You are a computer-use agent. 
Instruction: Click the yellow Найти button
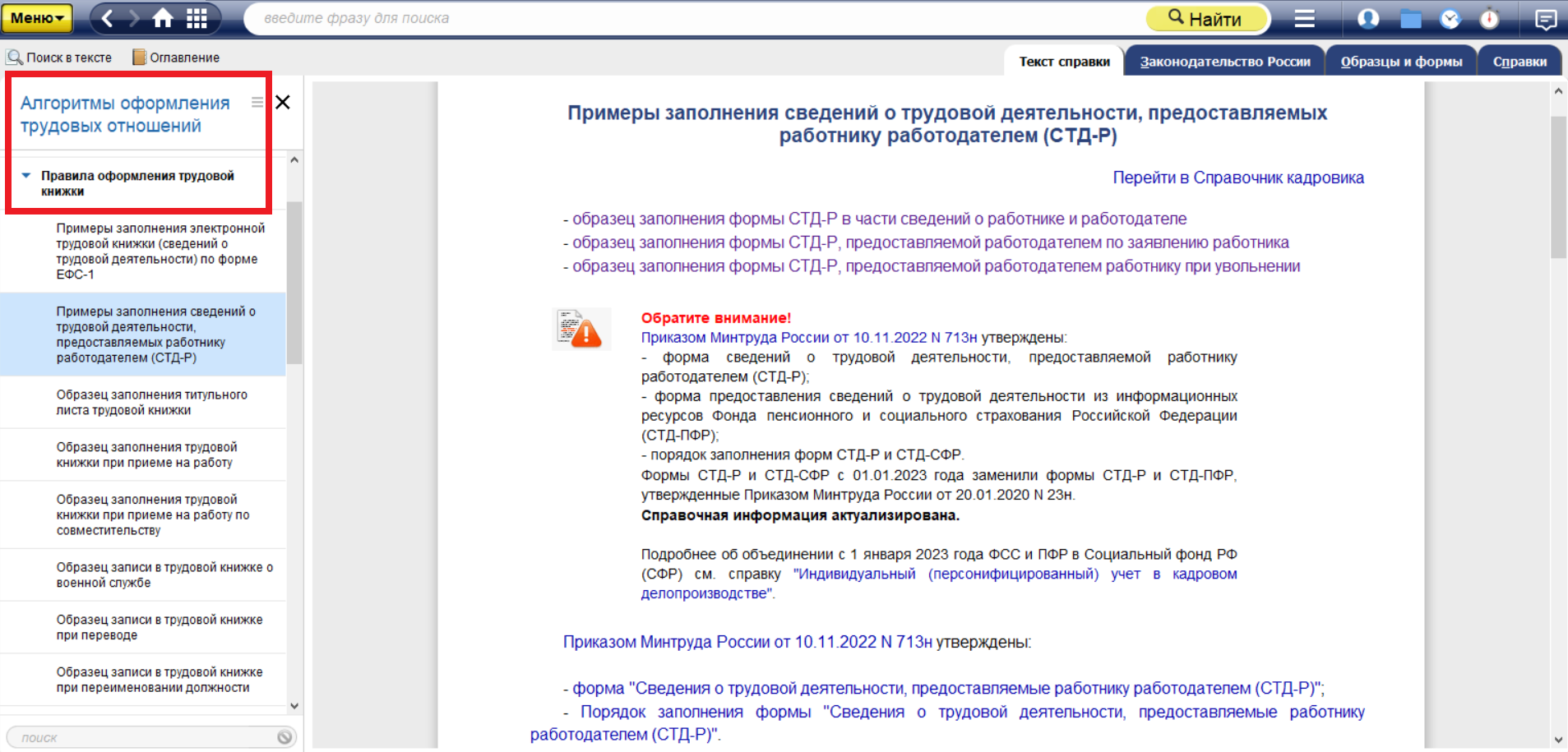point(1206,18)
